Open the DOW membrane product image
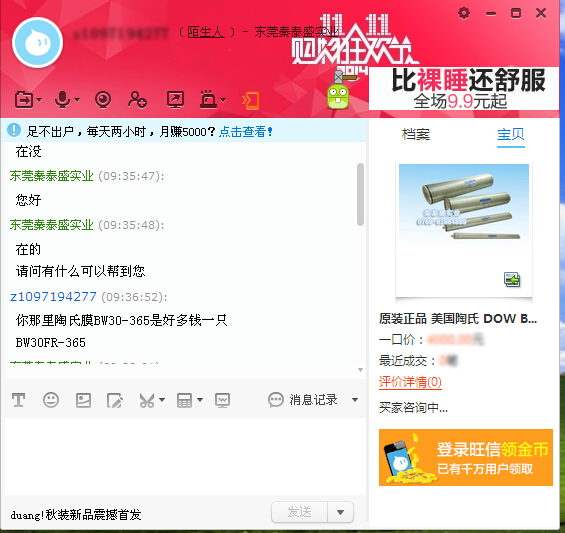Screen dimensions: 565x533 [x=464, y=230]
